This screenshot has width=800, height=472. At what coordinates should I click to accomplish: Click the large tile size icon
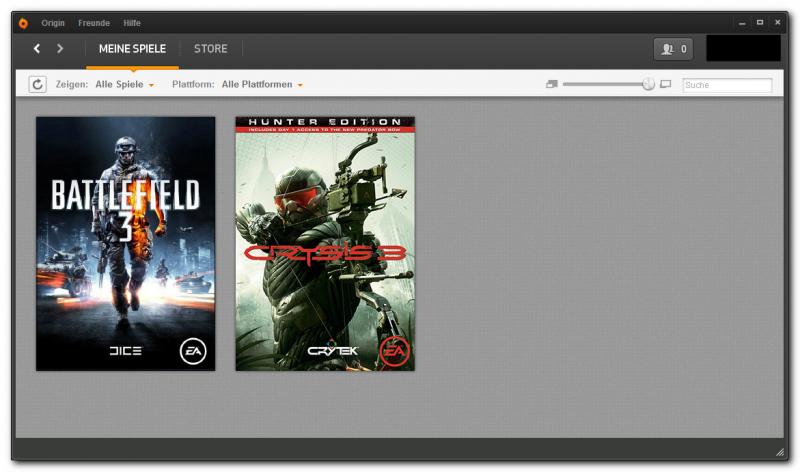(x=666, y=85)
